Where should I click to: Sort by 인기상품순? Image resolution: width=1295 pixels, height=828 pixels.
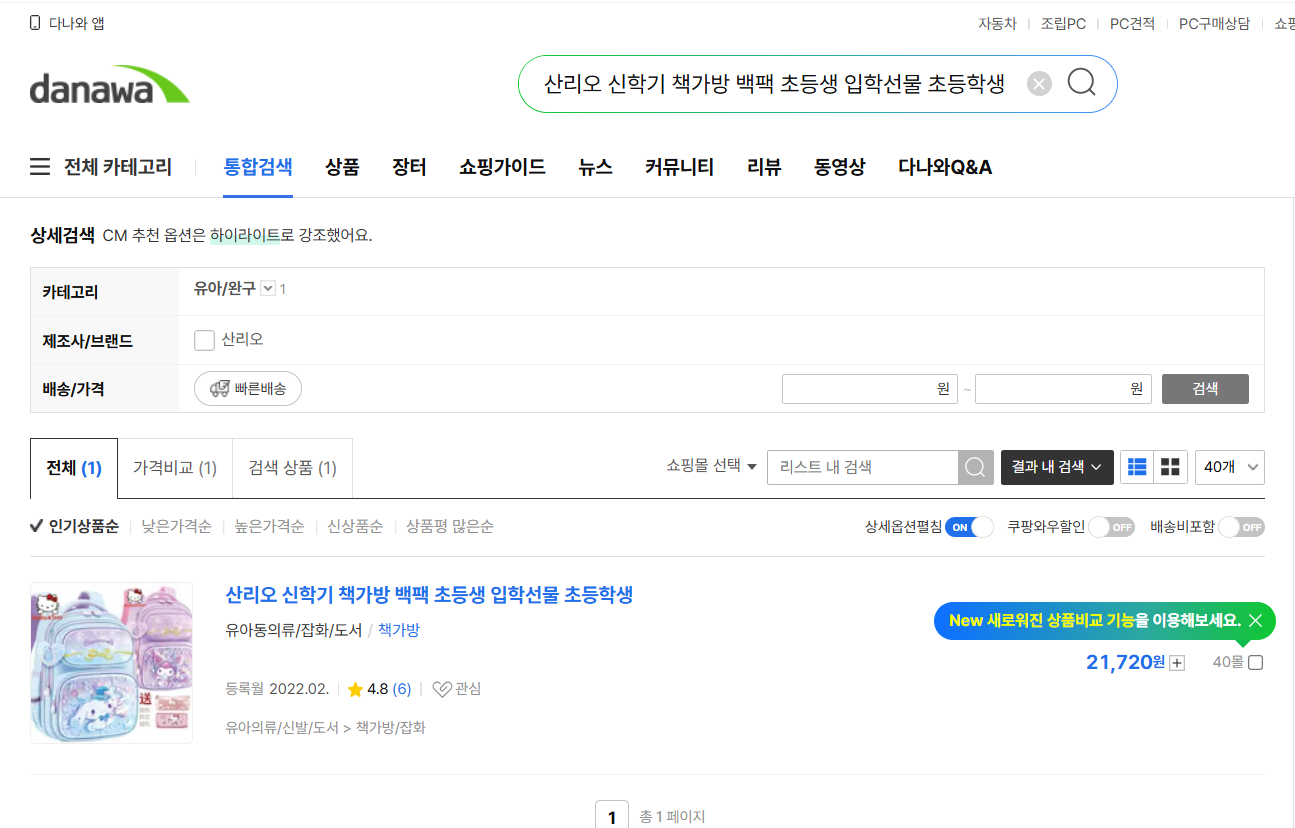(74, 526)
